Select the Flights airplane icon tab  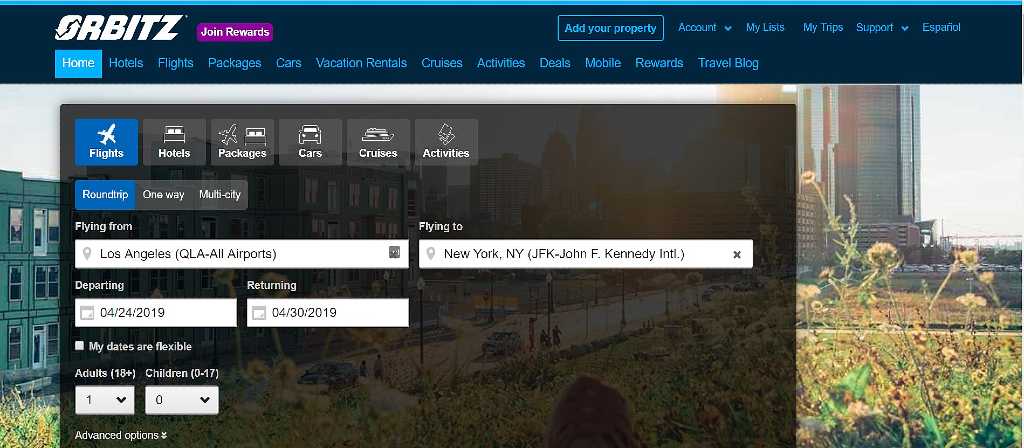click(x=106, y=142)
